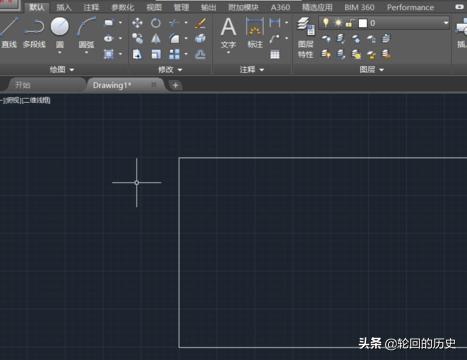The image size is (467, 360).
Task: Select the Linear dimension icon
Action: click(275, 23)
